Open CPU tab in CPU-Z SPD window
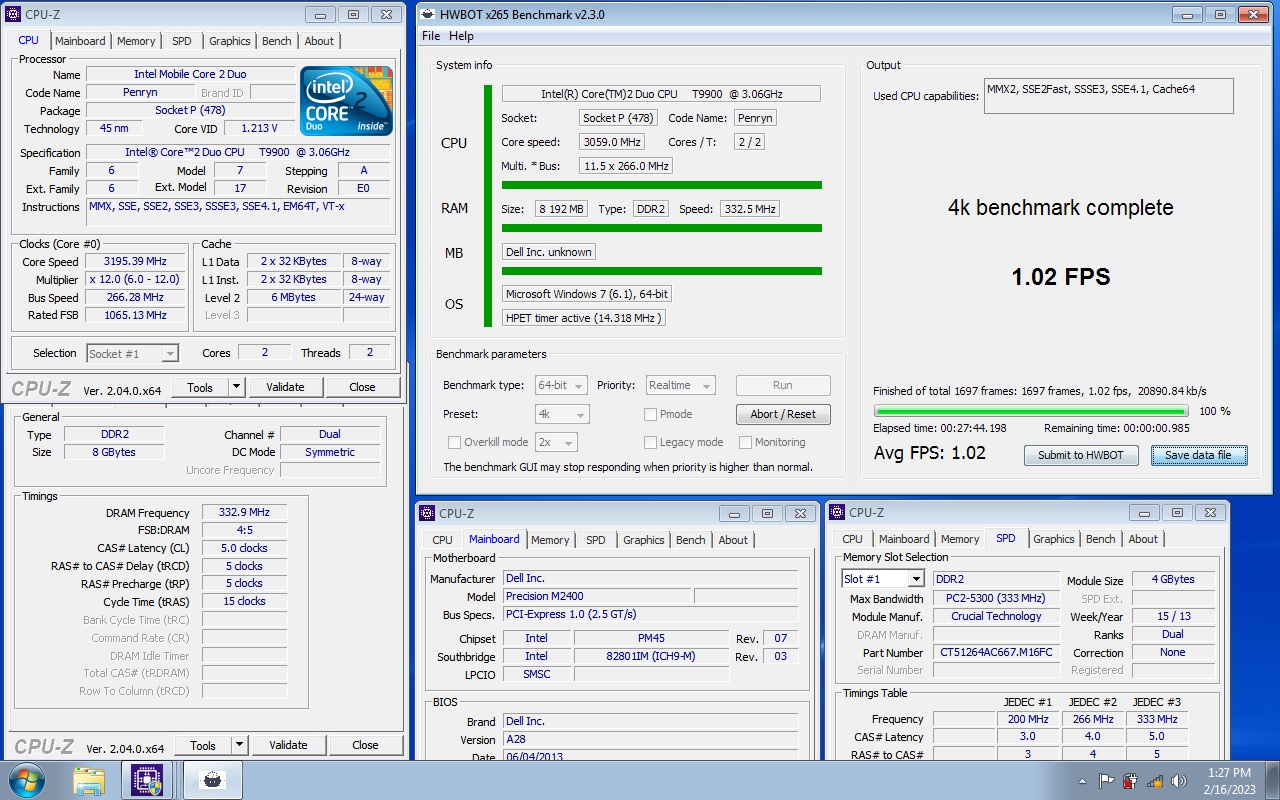1280x800 pixels. coord(852,539)
